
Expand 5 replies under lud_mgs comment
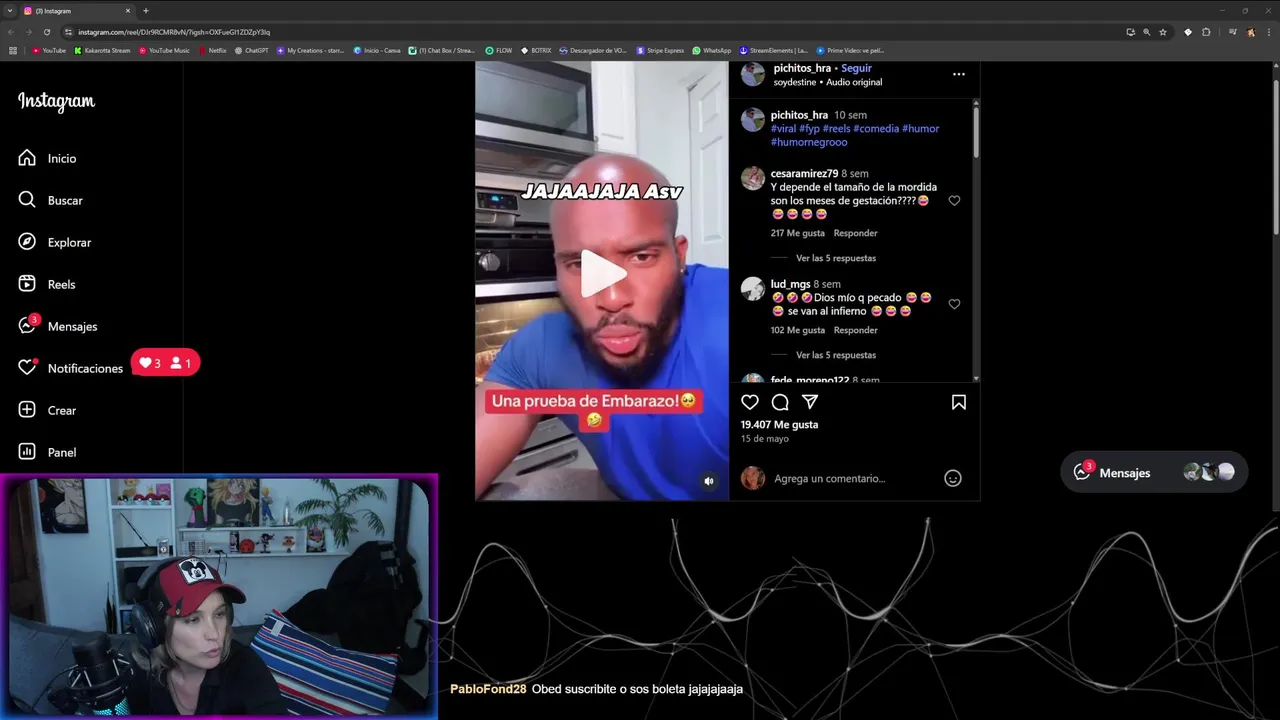pos(836,355)
